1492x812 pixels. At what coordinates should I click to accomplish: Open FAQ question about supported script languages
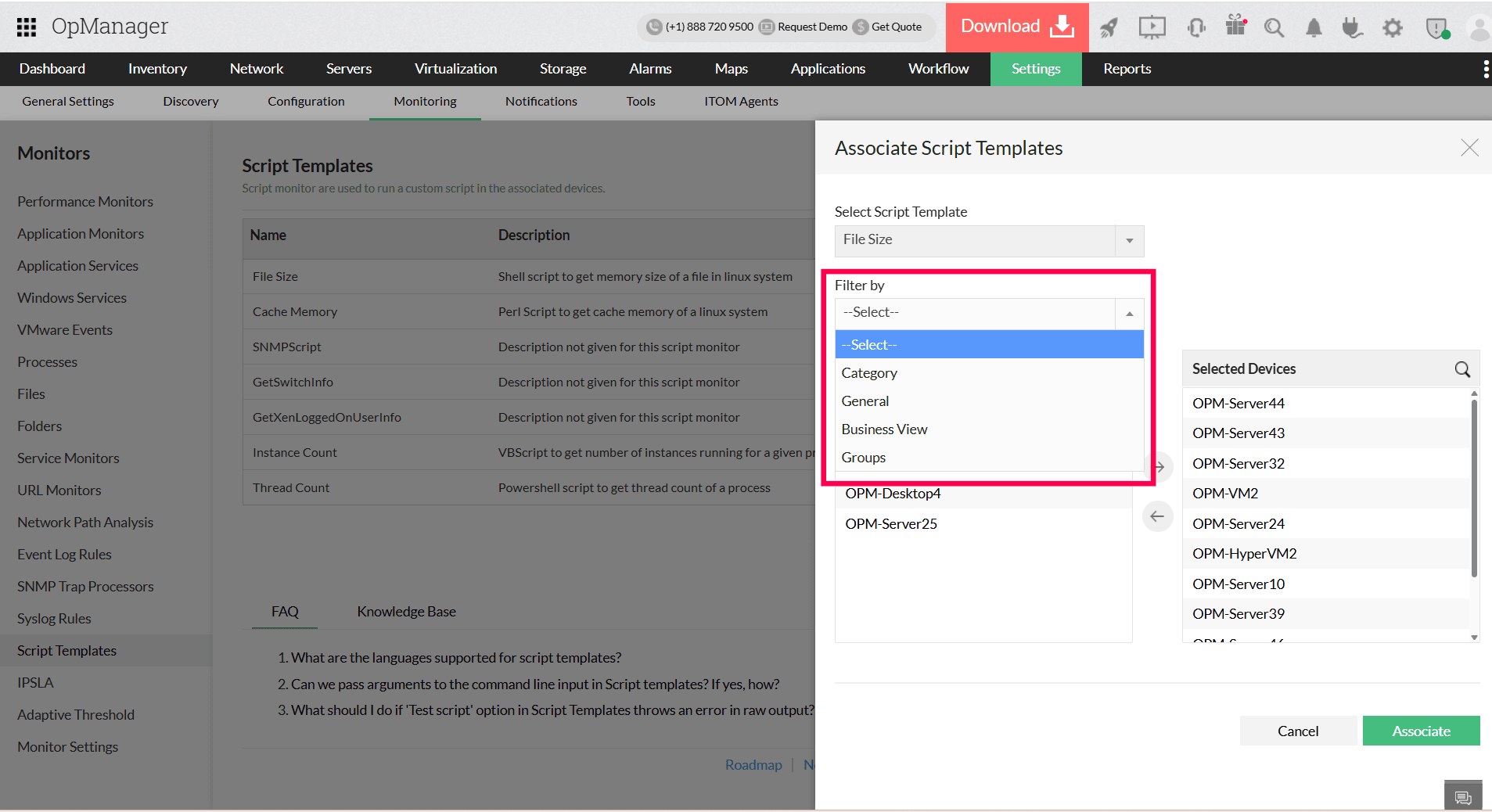(x=456, y=658)
